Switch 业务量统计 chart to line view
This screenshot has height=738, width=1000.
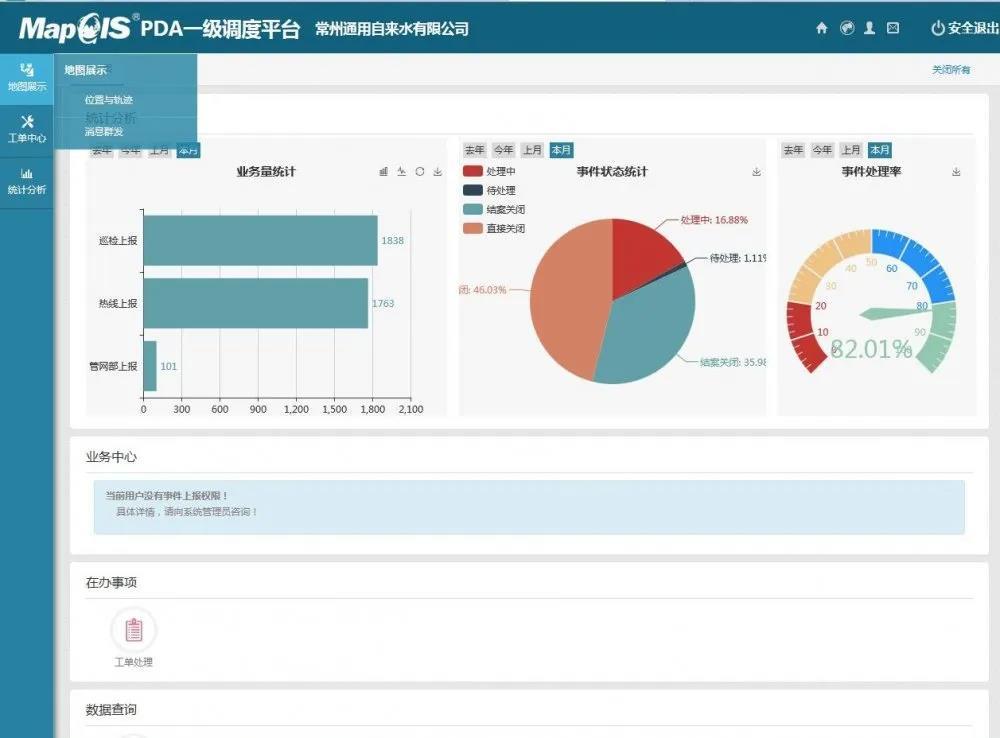401,172
